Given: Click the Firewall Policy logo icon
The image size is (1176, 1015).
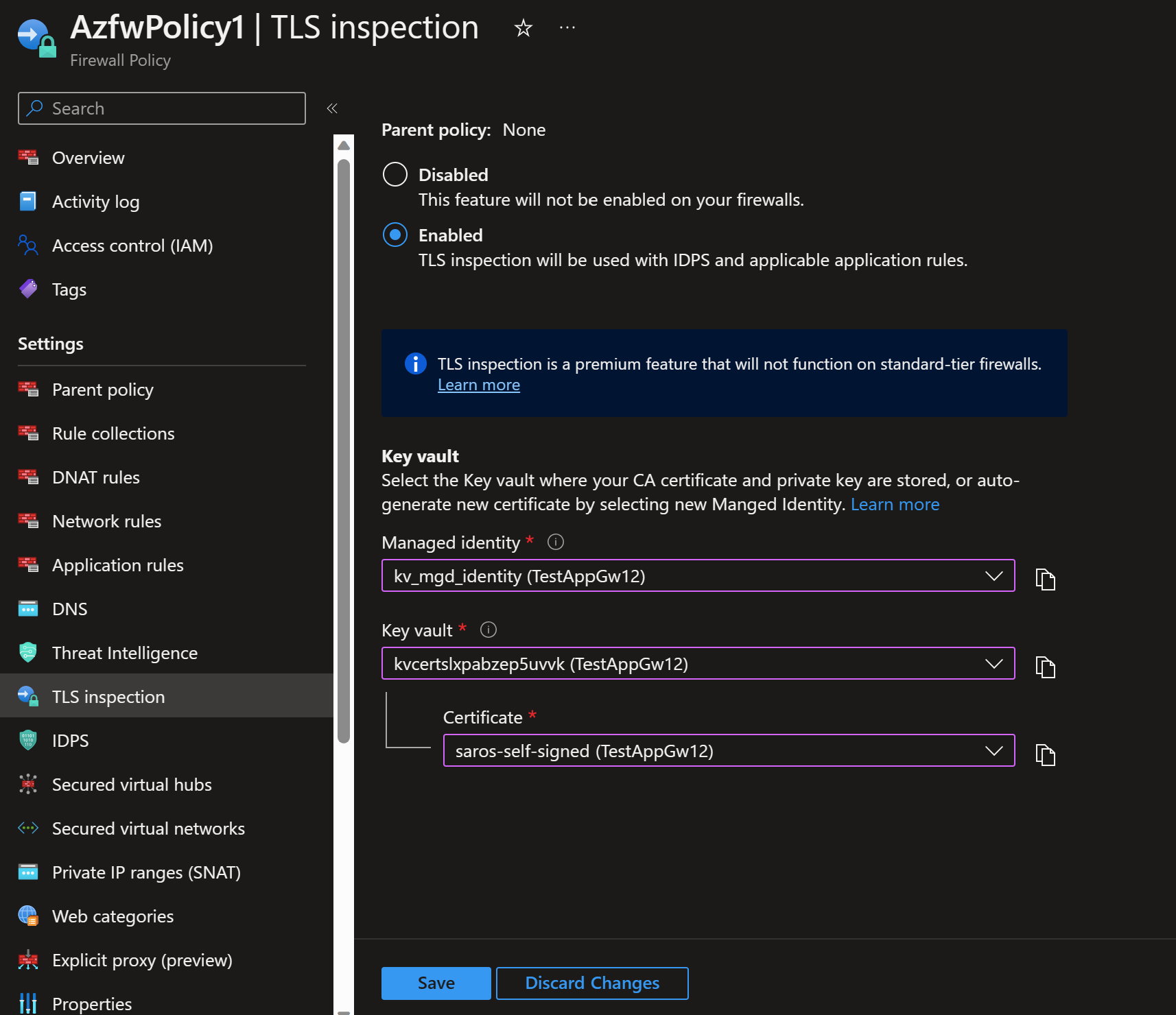Looking at the screenshot, I should point(36,38).
